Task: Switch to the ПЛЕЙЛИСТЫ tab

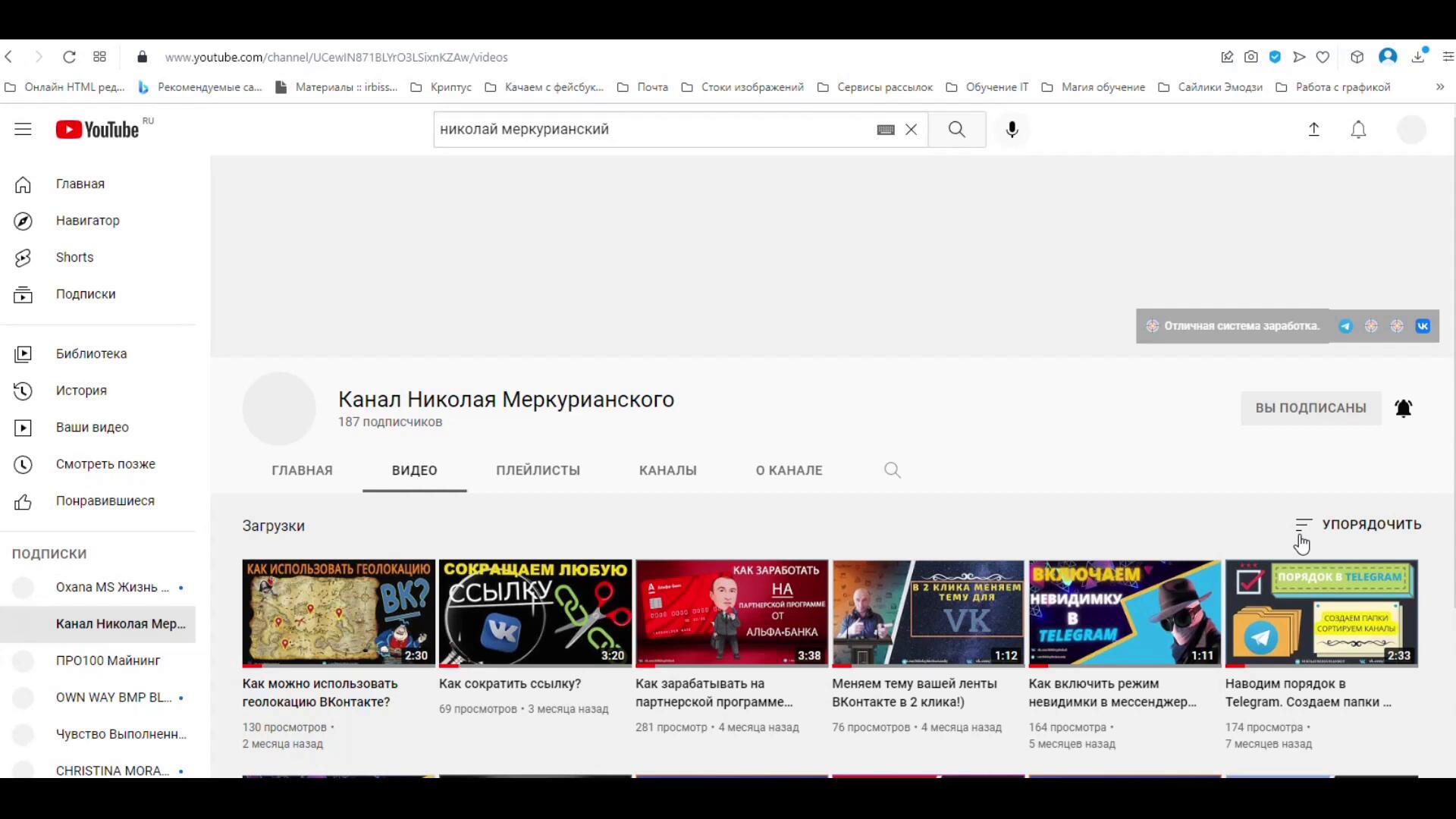Action: point(538,470)
